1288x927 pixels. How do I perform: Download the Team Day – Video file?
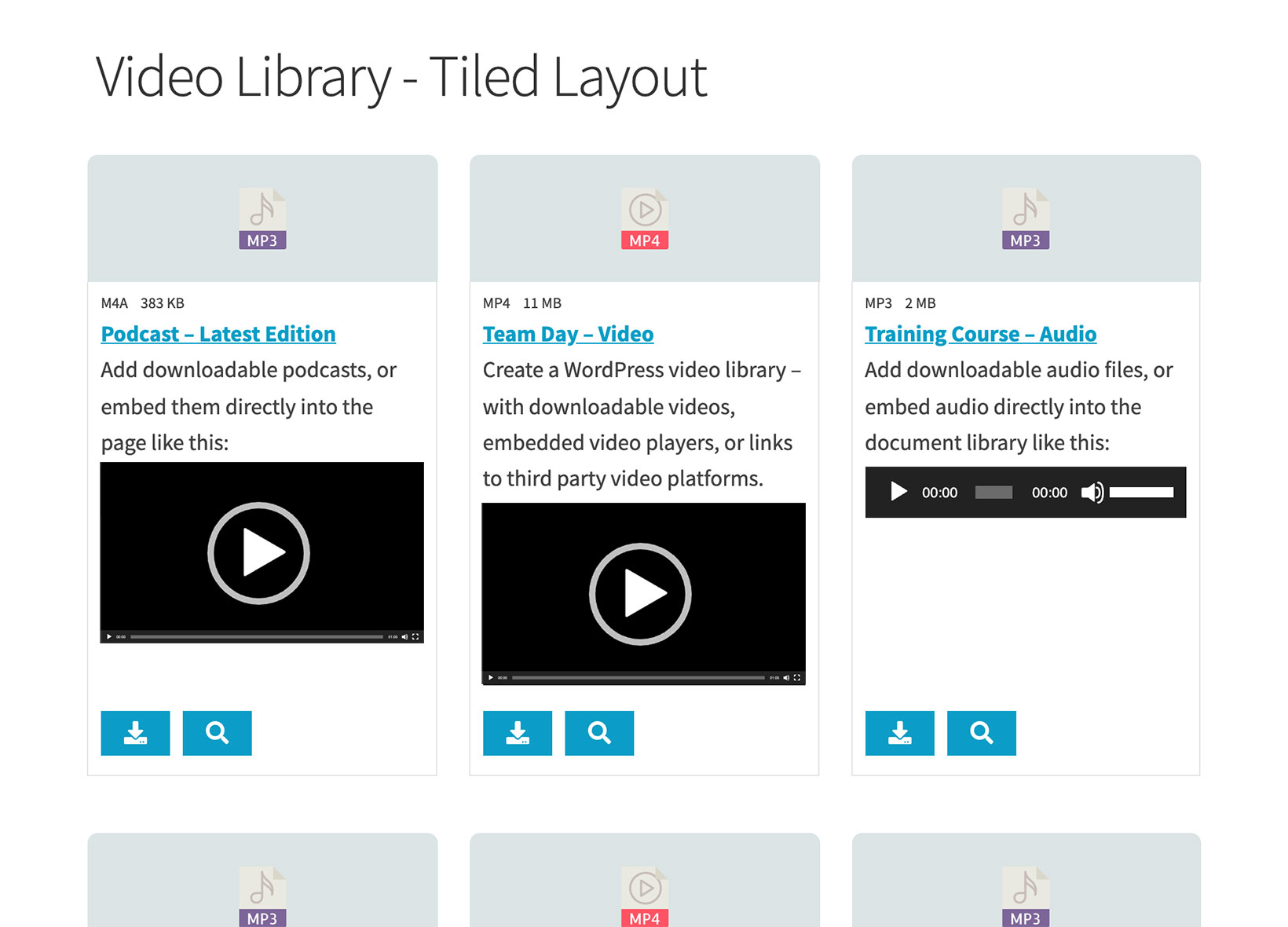517,733
